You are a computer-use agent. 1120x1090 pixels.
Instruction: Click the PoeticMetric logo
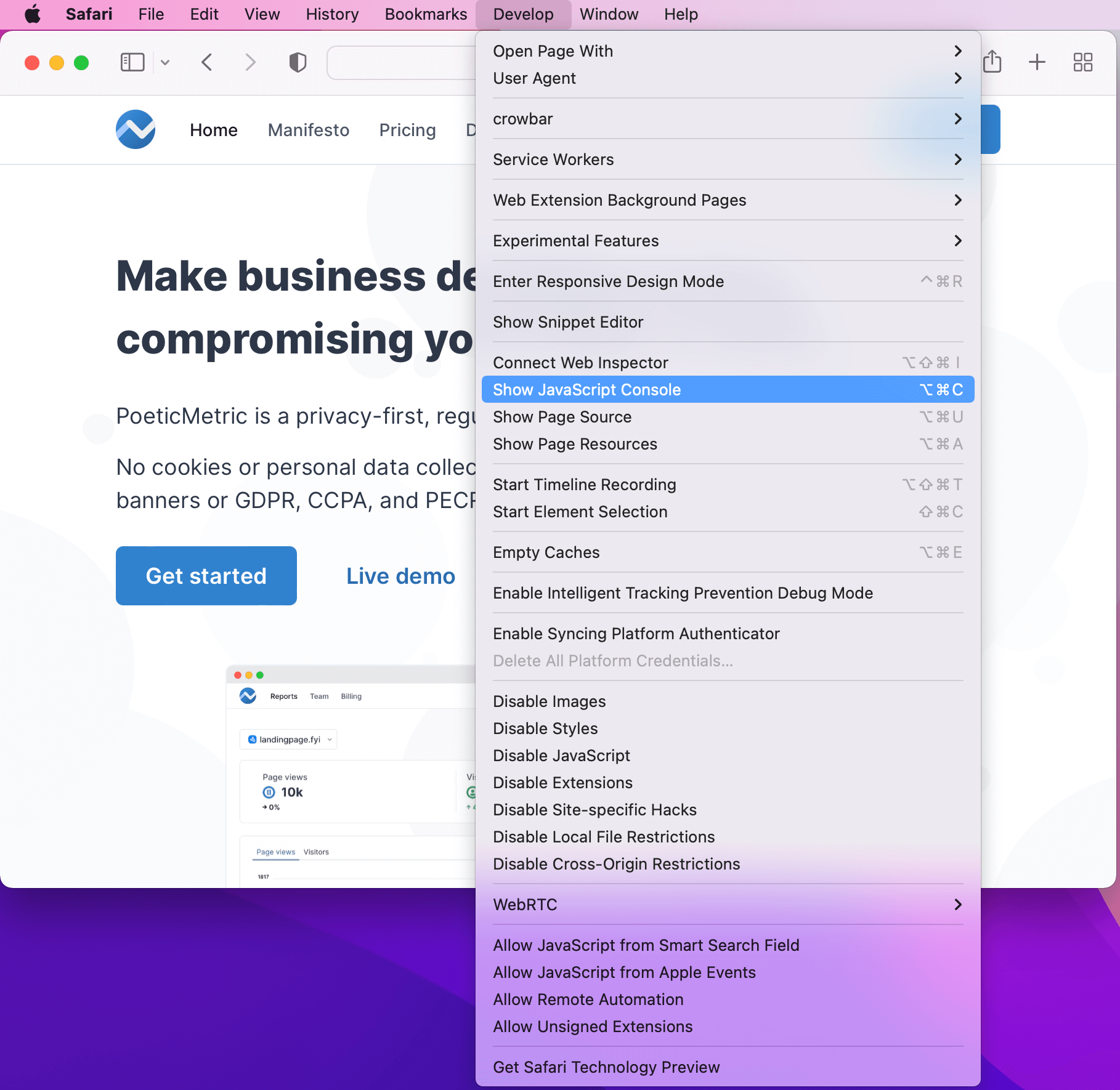point(136,129)
